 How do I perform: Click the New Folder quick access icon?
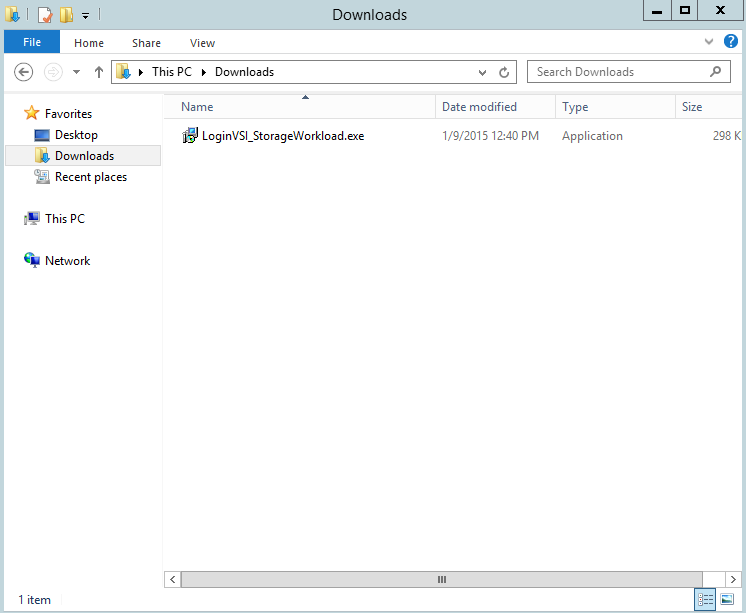tap(66, 15)
